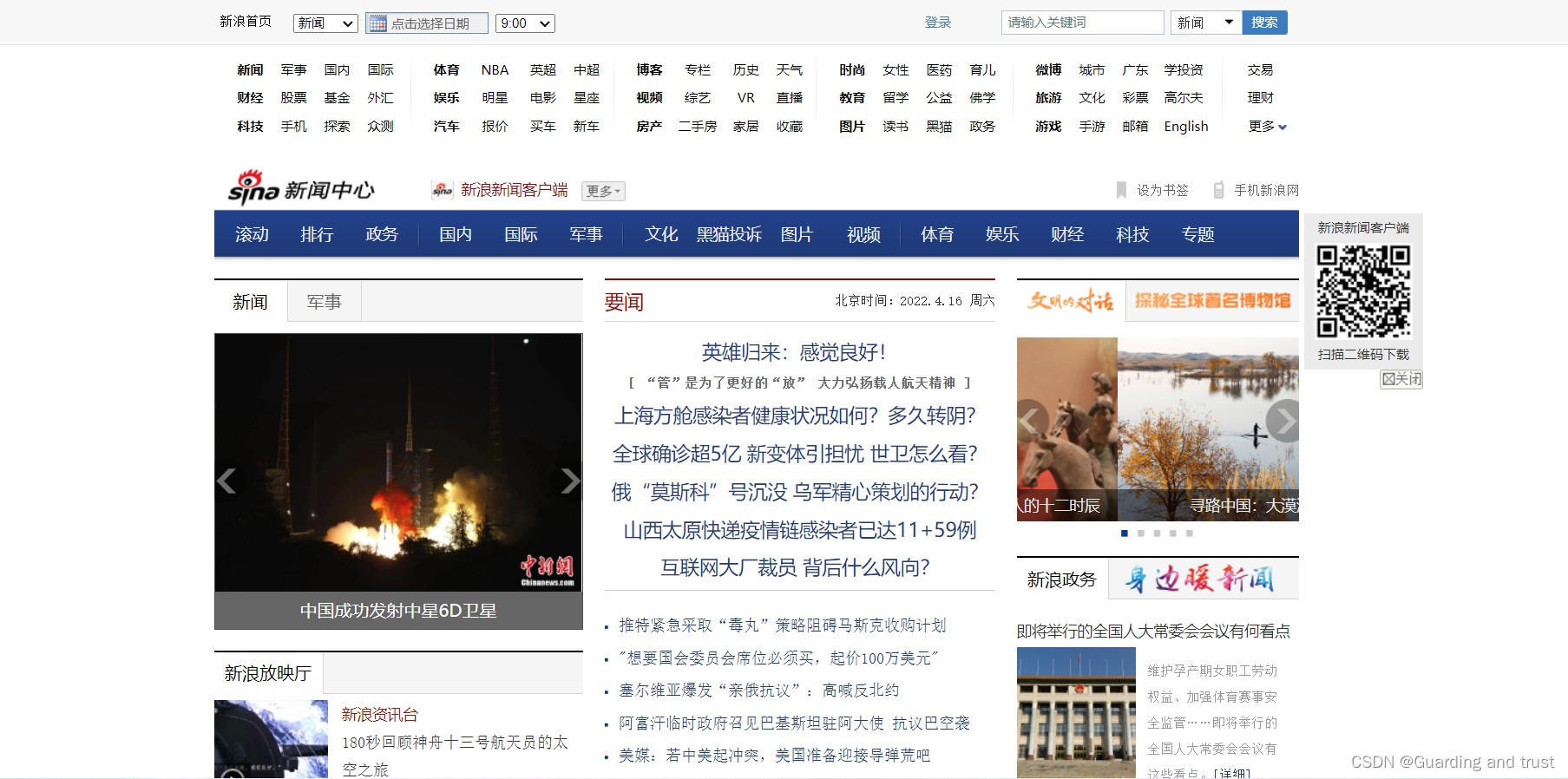Image resolution: width=1568 pixels, height=779 pixels.
Task: Open 黑猫投诉 in the navigation bar
Action: 729,234
